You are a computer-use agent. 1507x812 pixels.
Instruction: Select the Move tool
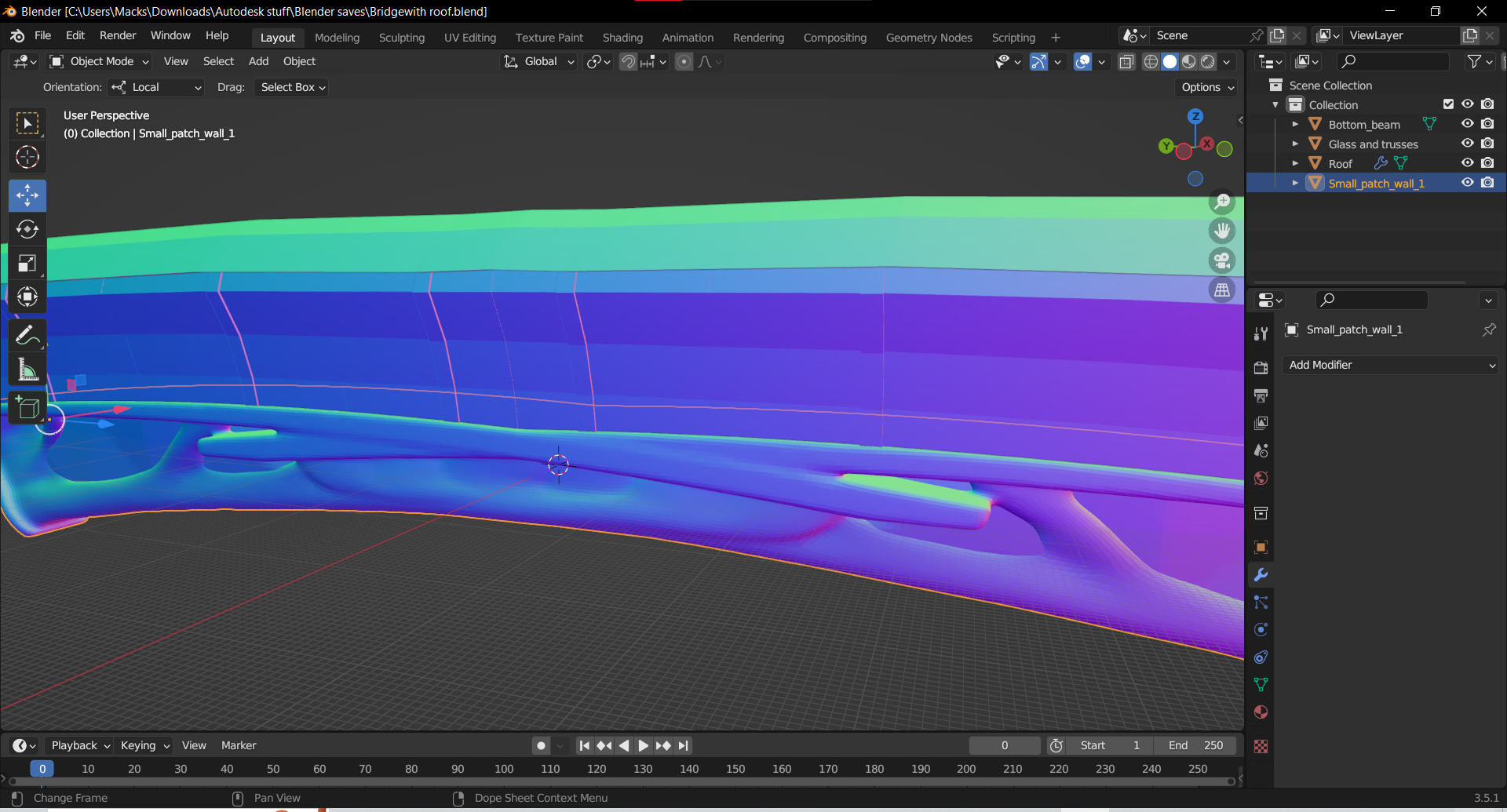(x=27, y=195)
